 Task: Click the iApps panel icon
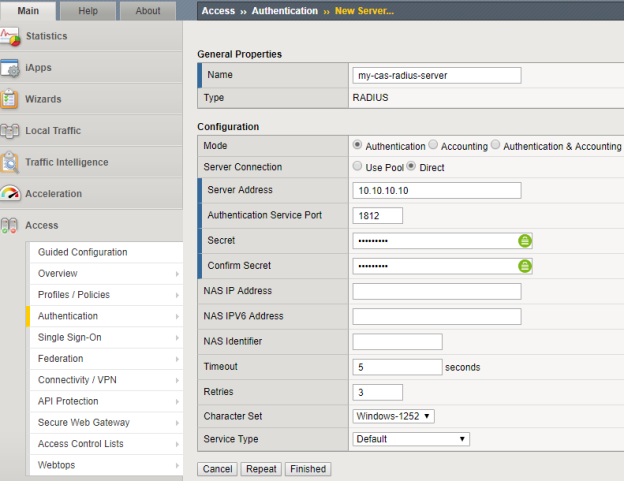[x=11, y=68]
